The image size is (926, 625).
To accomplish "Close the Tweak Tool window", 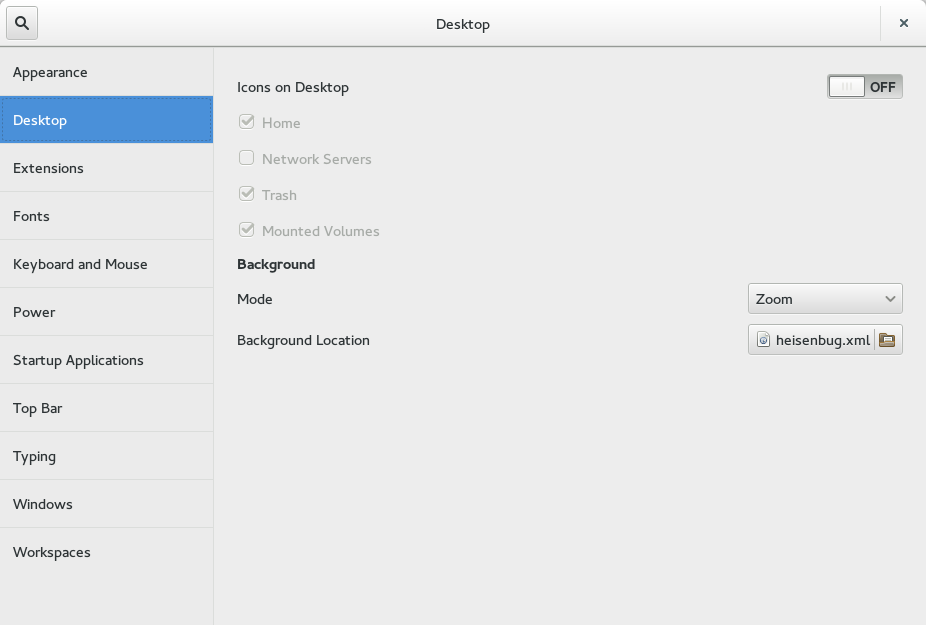I will [x=903, y=23].
